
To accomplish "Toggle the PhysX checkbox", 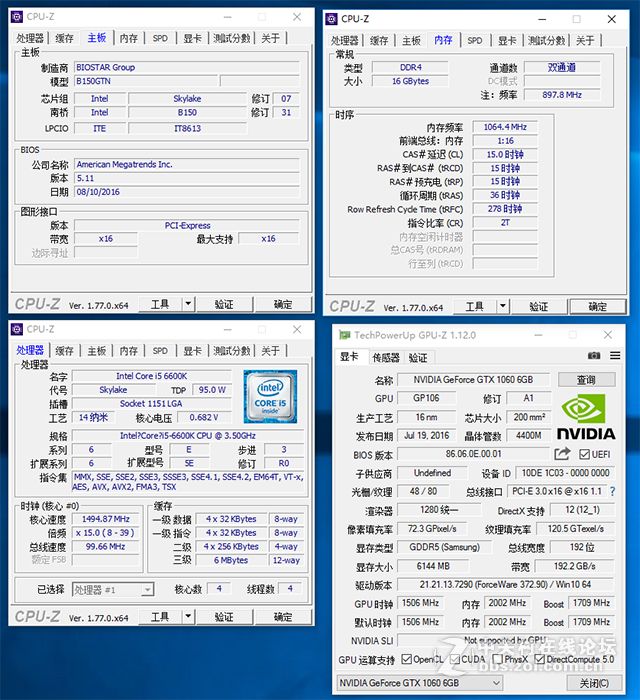I will coord(497,659).
